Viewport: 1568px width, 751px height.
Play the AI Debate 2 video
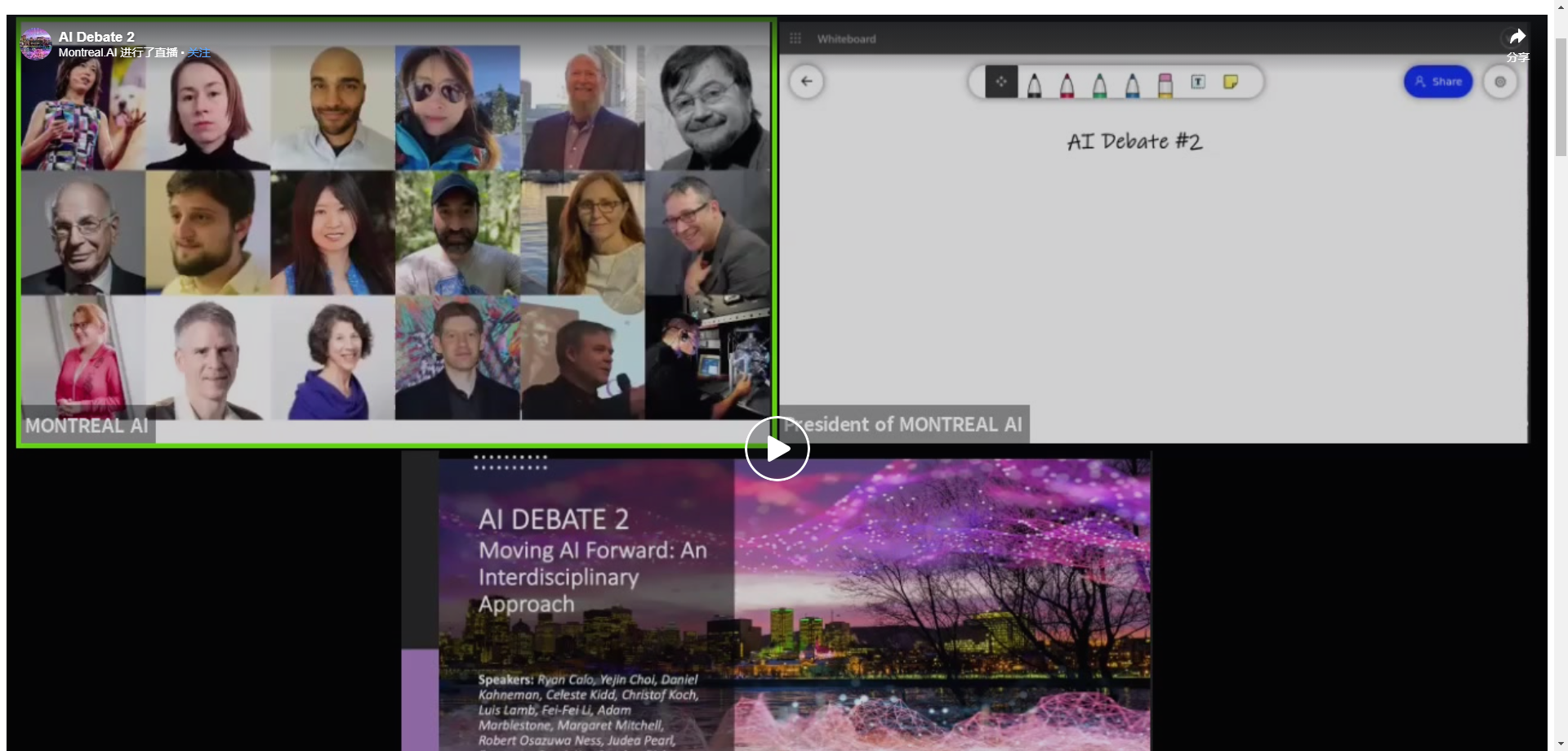pyautogui.click(x=777, y=449)
